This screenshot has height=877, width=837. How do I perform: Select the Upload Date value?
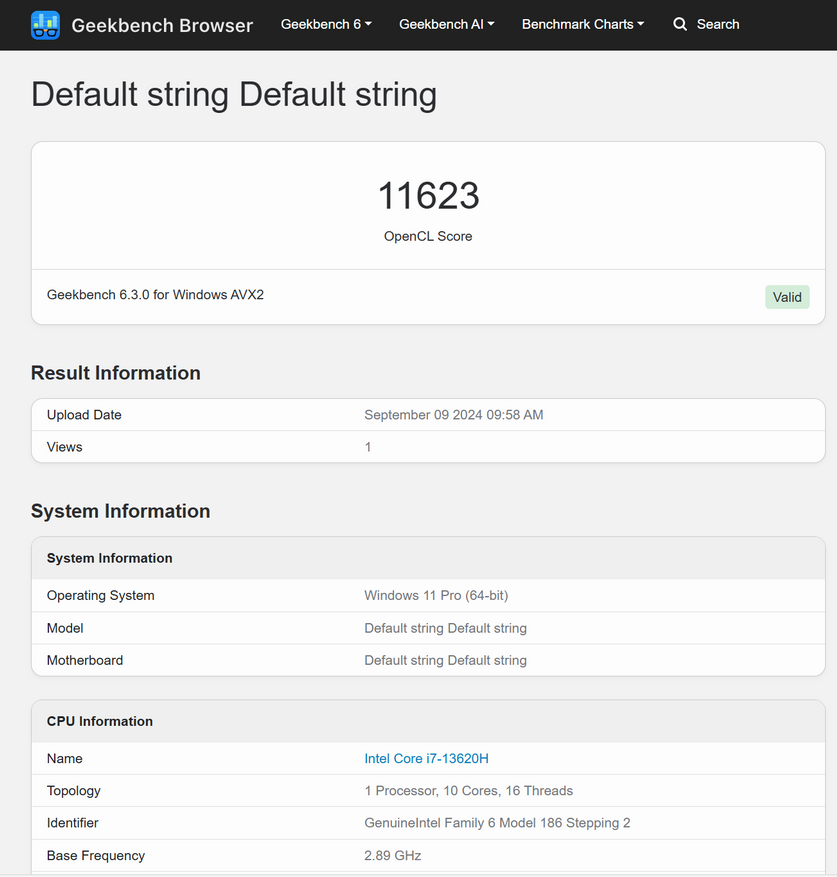click(x=453, y=415)
